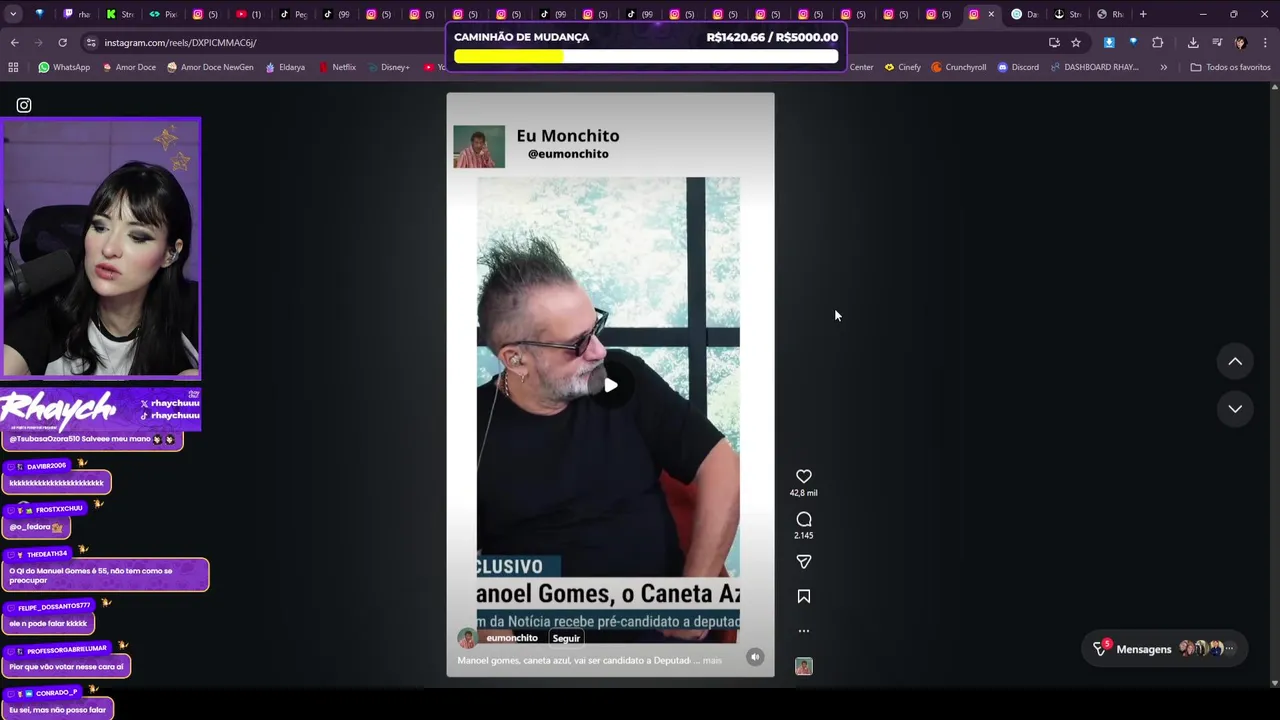
Task: Open the Extensions puzzle icon
Action: point(1158,43)
